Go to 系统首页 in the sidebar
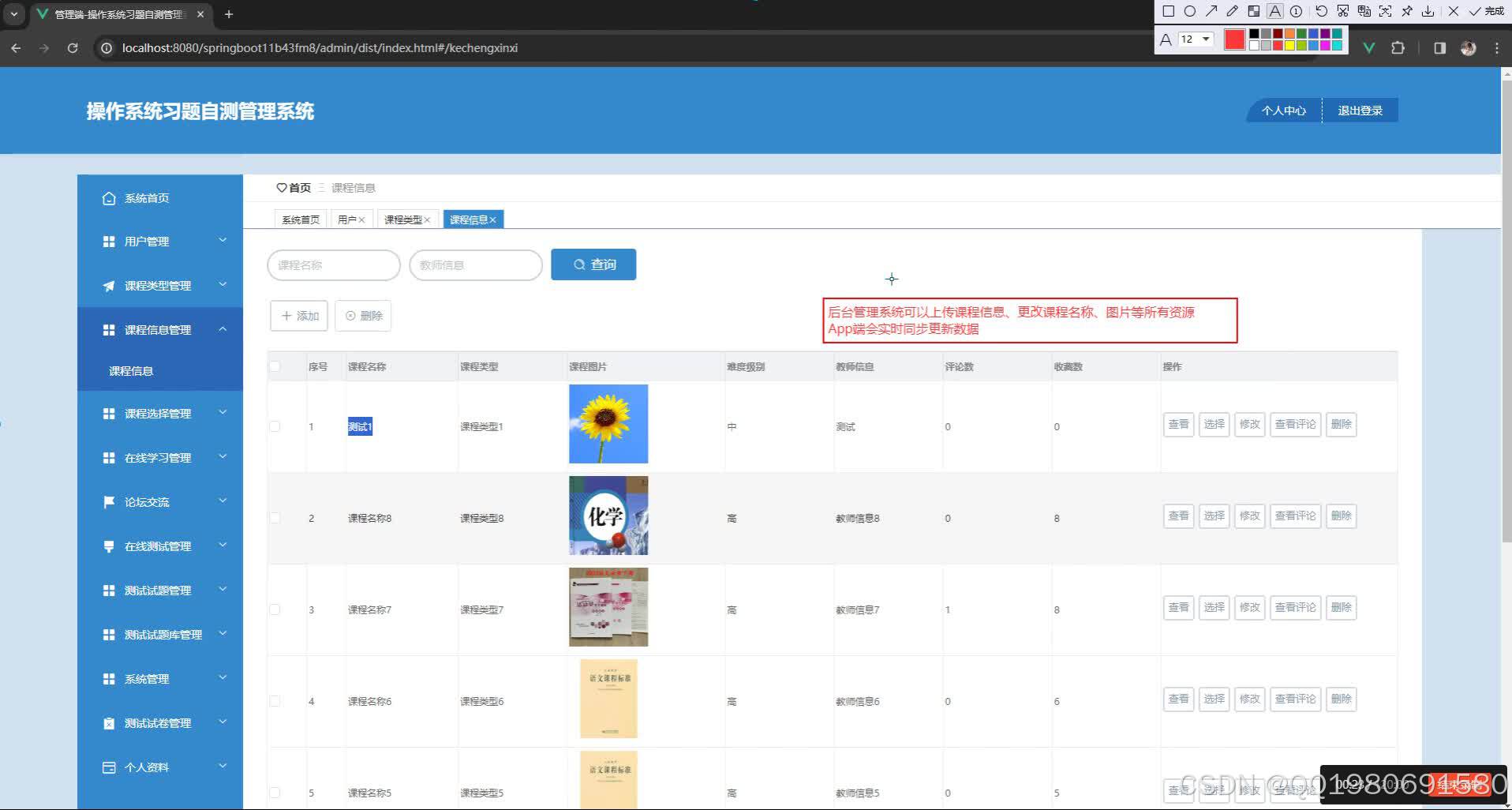Screen dimensions: 1512x810 click(x=160, y=197)
